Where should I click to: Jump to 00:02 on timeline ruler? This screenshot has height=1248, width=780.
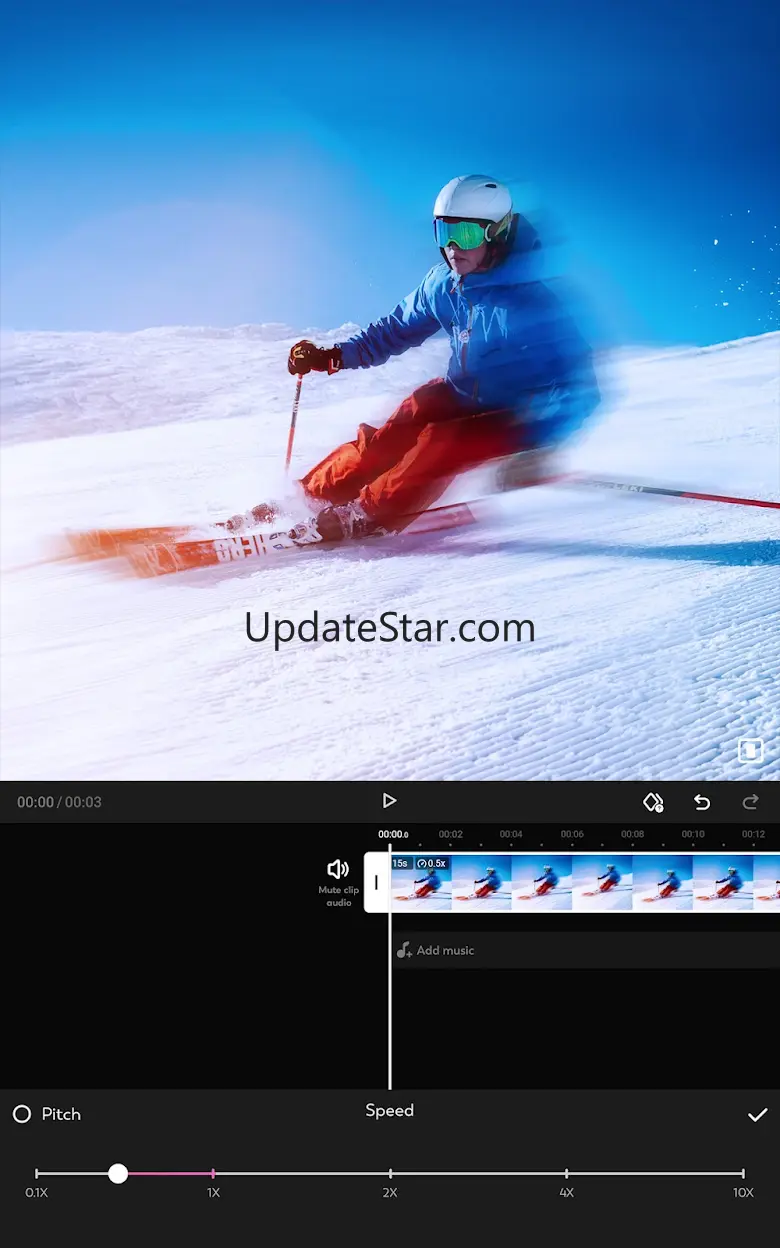coord(451,834)
